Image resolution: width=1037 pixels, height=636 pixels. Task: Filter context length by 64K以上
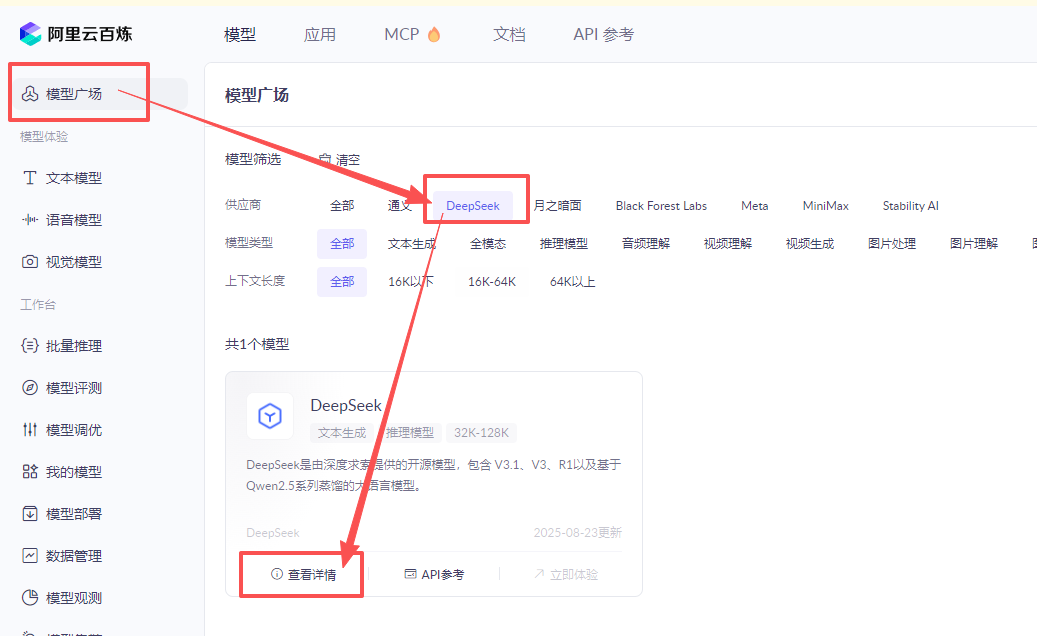click(x=573, y=282)
